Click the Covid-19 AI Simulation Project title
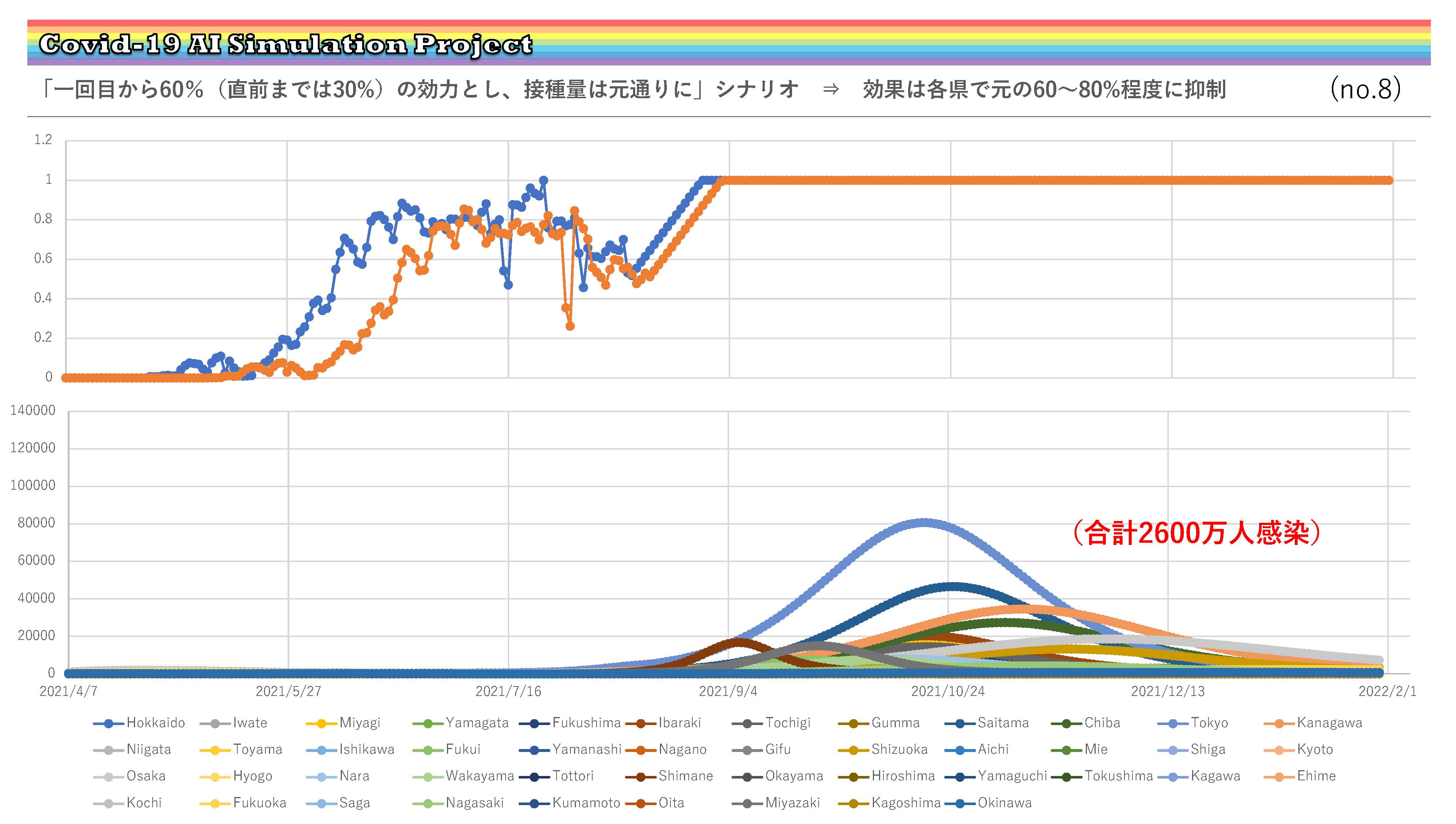Screen dimensions: 1456x824 point(286,44)
